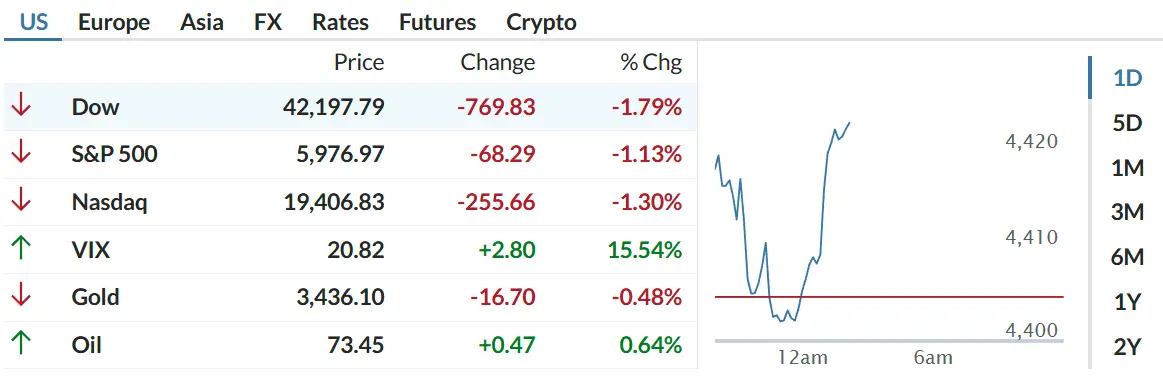Switch to the Europe markets tab
1163x386 pixels.
coord(113,22)
